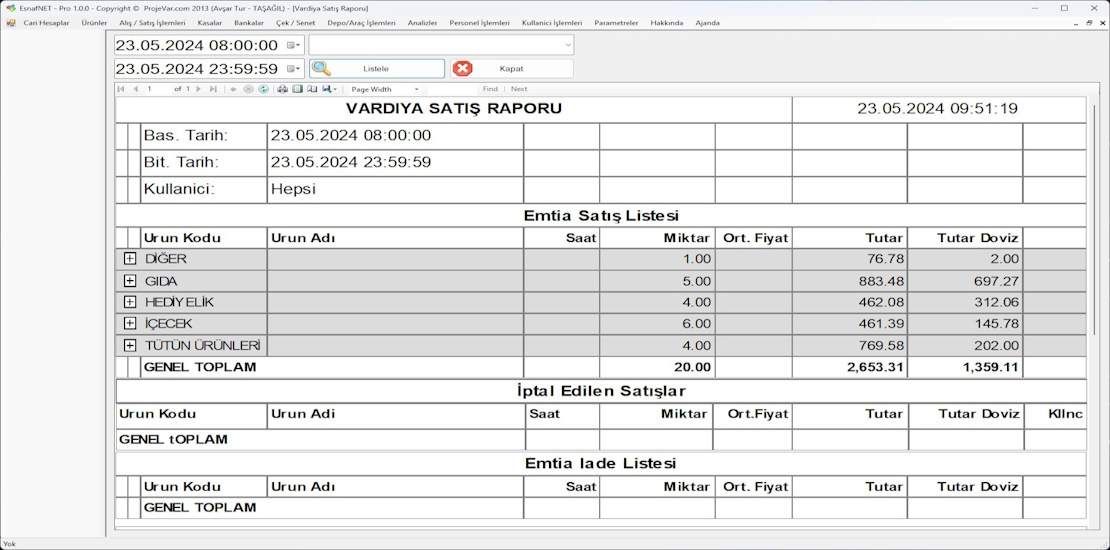Open the Kasalar menu
Viewport: 1110px width, 550px height.
[210, 23]
